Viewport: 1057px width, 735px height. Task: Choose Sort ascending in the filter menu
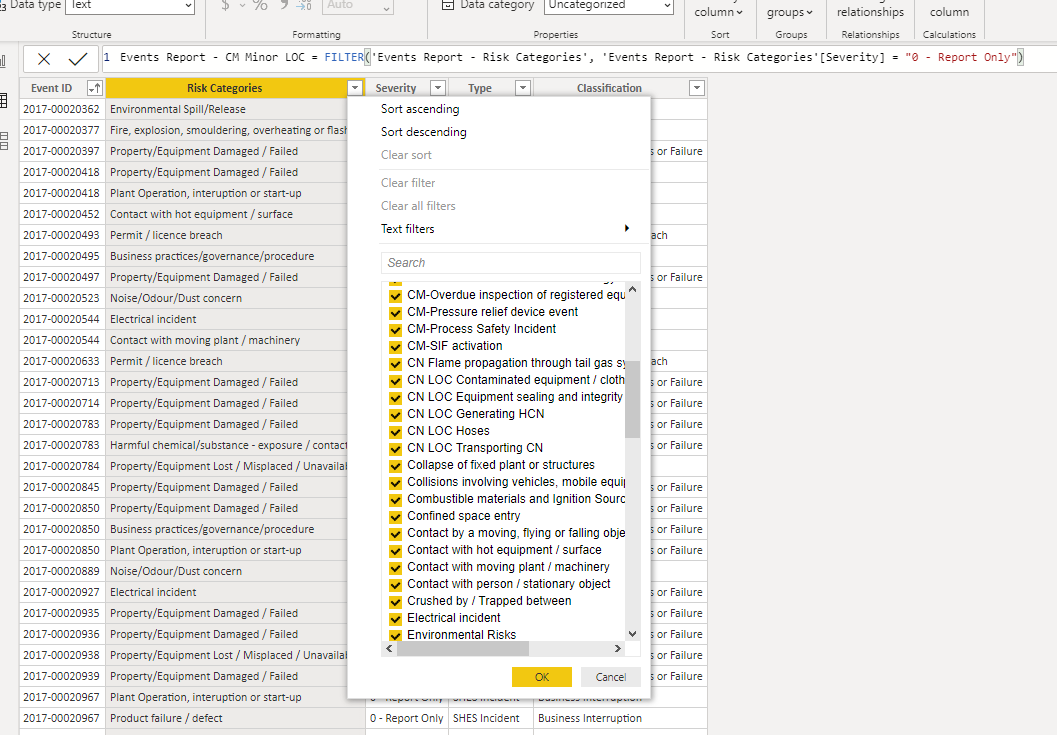click(420, 109)
